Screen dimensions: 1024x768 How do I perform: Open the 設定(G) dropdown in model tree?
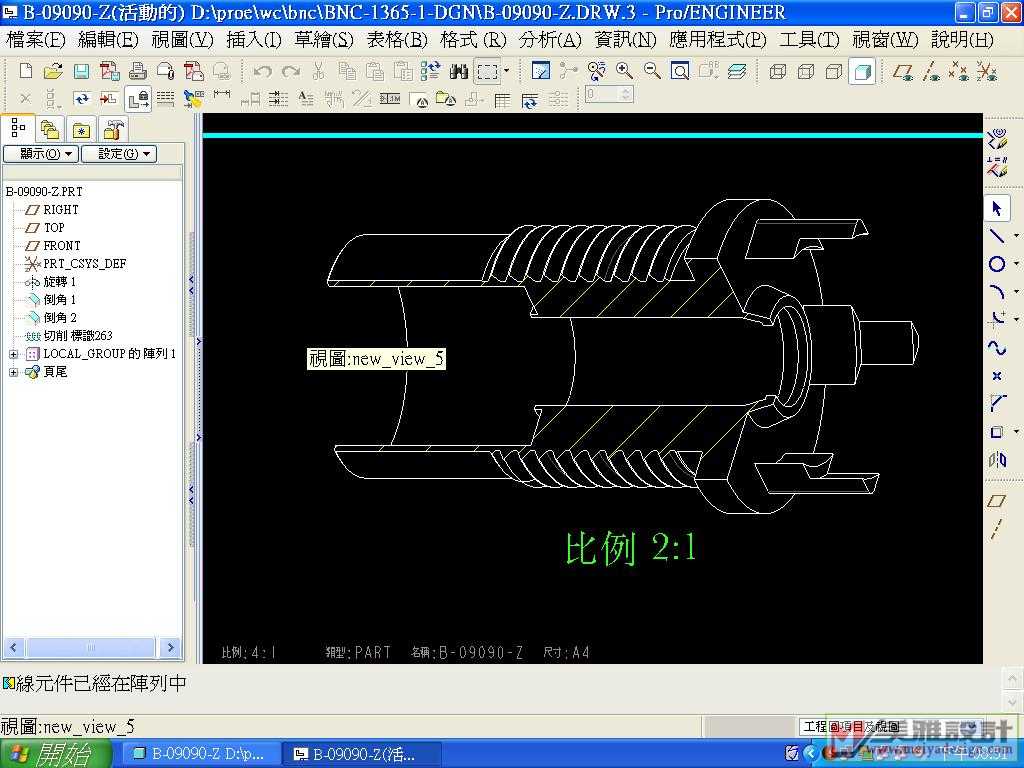[x=118, y=154]
